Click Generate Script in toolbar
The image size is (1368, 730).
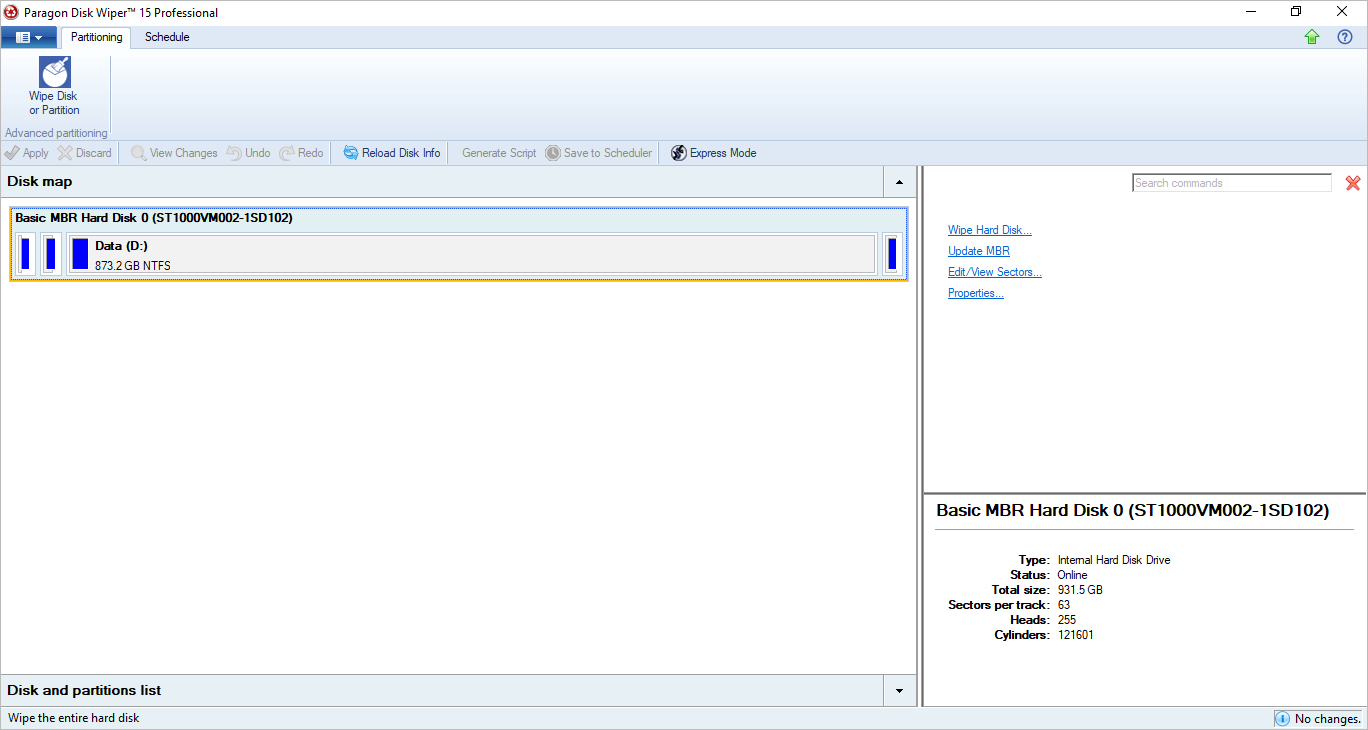[499, 153]
